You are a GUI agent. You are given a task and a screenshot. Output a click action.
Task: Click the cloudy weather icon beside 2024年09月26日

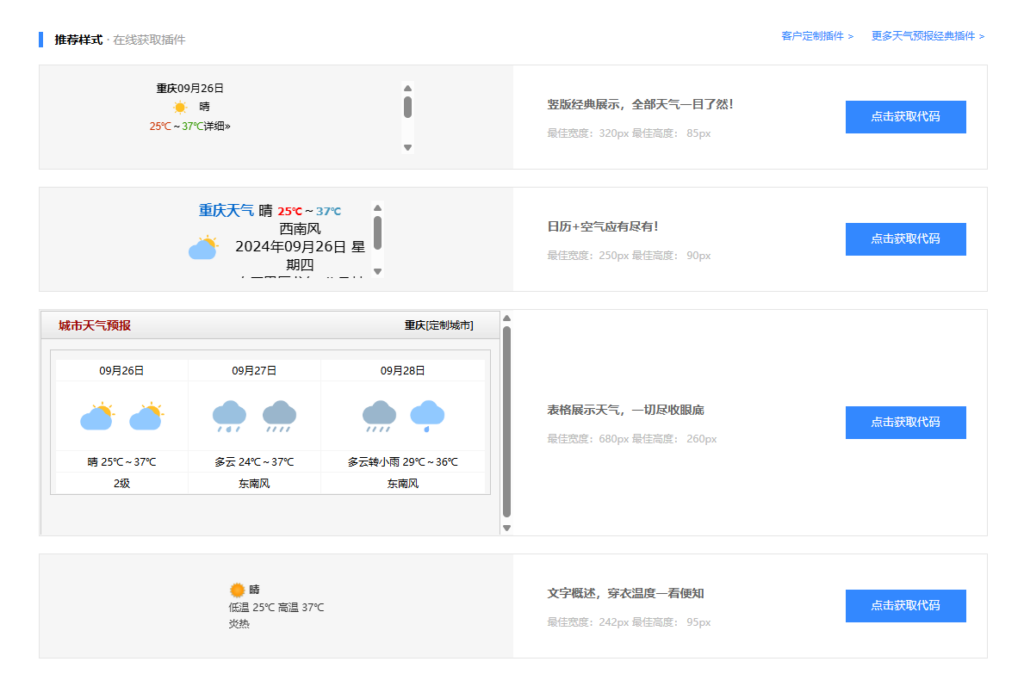204,247
